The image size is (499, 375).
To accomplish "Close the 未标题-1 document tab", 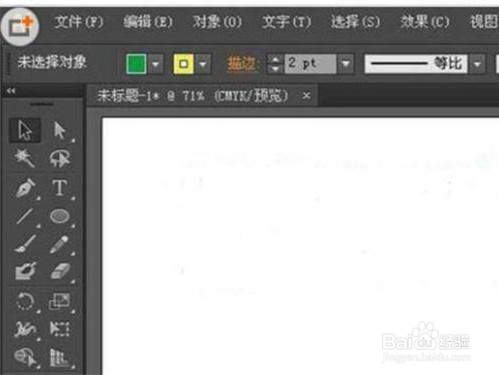I will point(306,96).
